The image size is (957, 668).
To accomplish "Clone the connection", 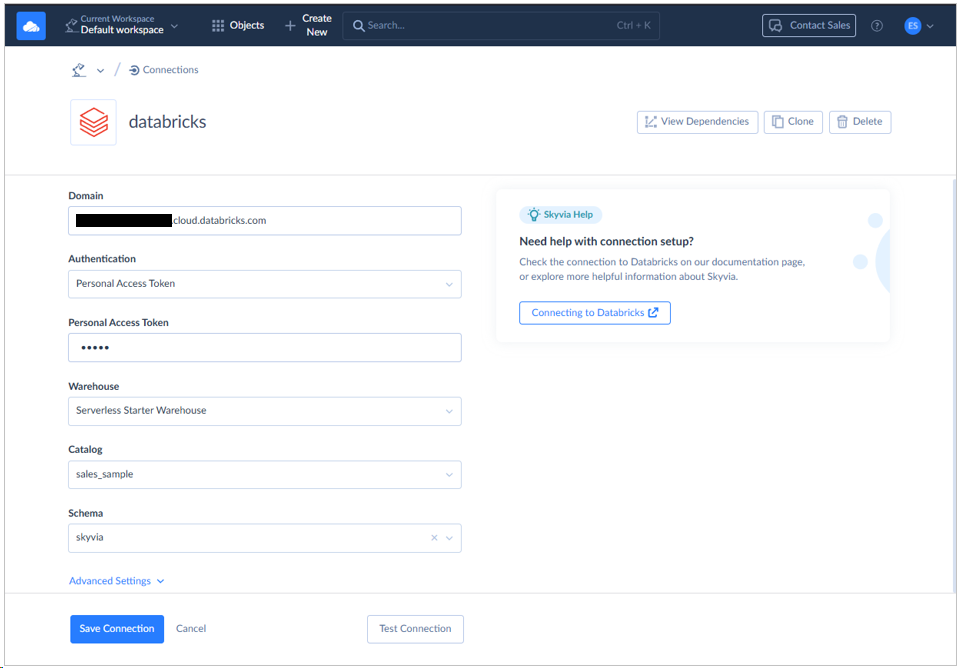I will point(793,122).
